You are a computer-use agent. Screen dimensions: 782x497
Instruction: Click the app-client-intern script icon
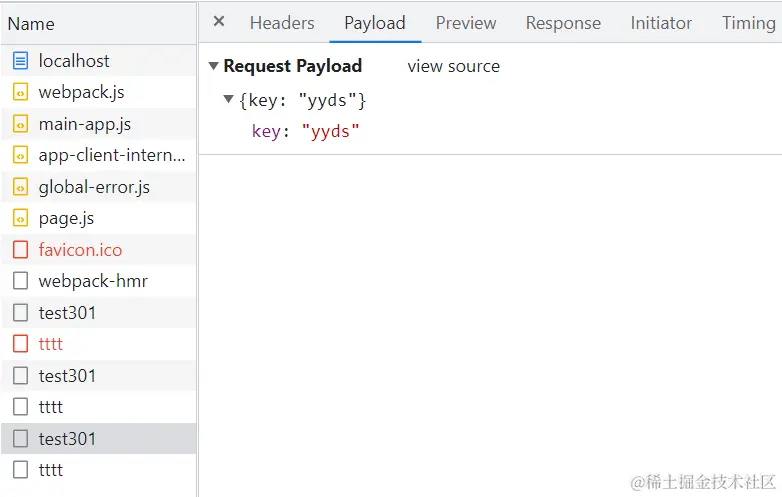(x=20, y=155)
